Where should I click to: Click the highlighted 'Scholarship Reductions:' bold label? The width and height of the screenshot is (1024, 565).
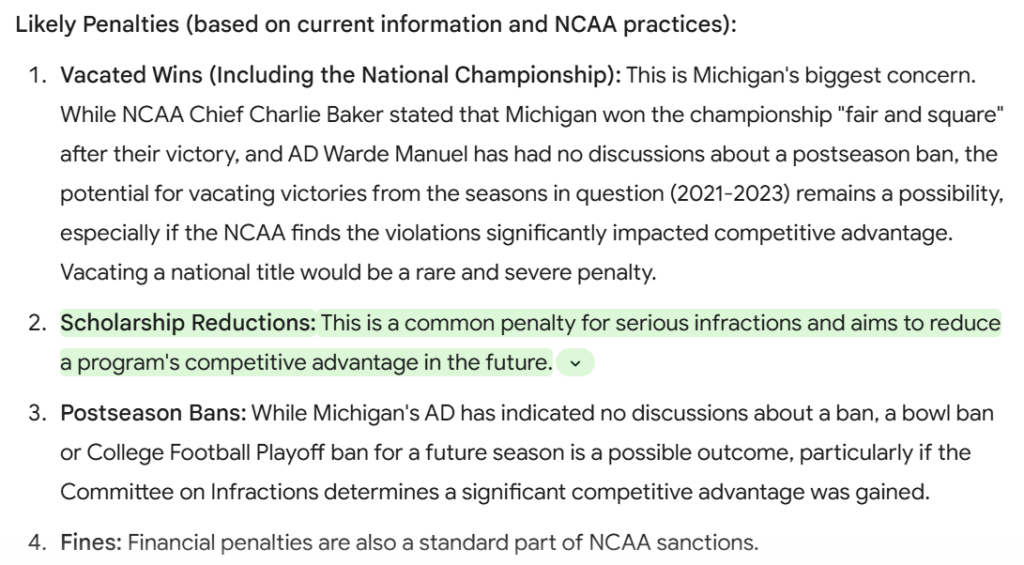point(188,323)
